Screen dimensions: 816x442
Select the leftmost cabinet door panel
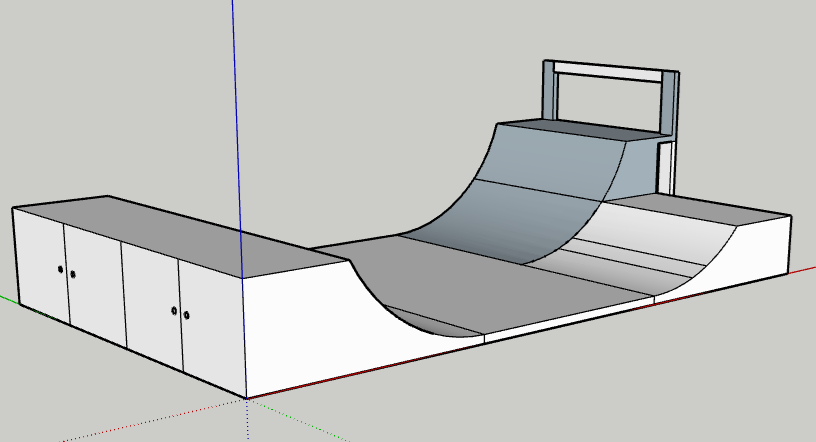tap(41, 265)
